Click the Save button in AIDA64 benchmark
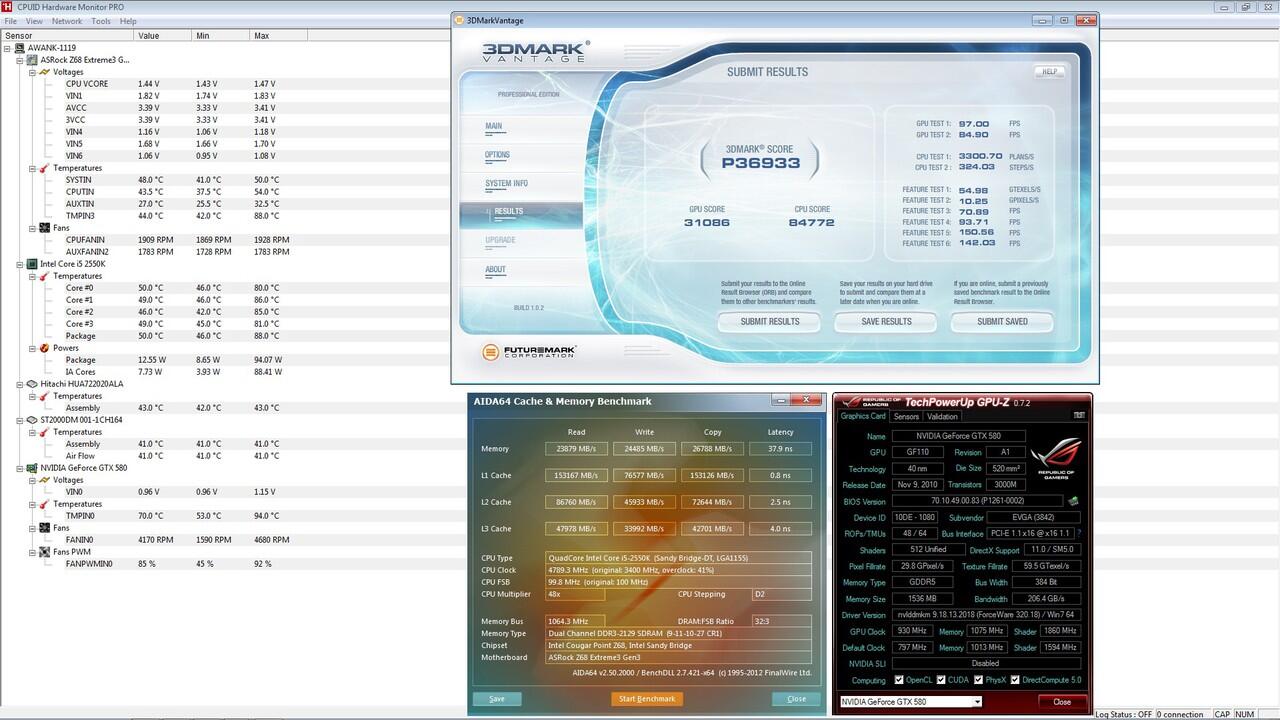The width and height of the screenshot is (1280, 720). [x=497, y=699]
